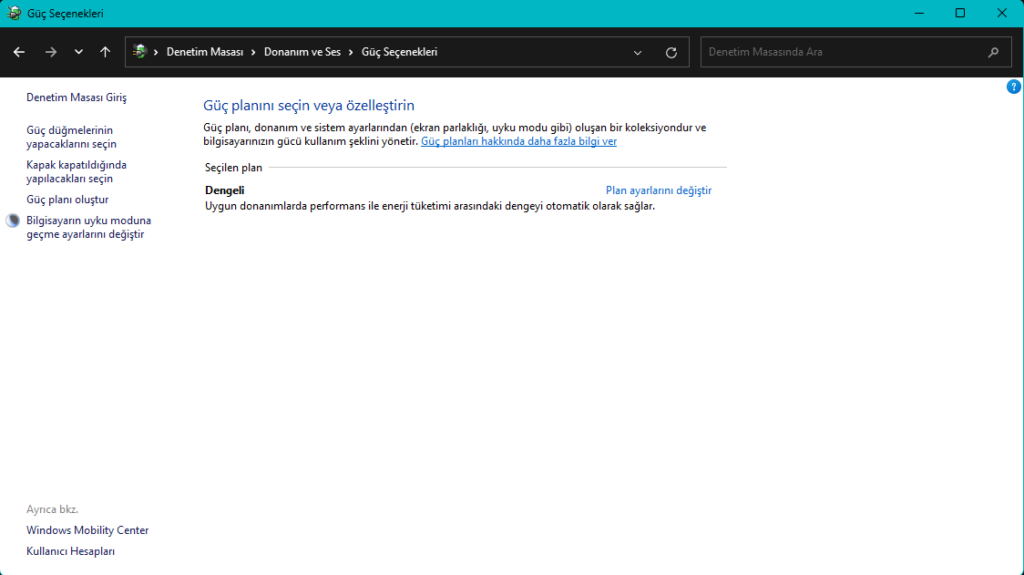Open Güç planları hakkında daha fazla bilgi link
This screenshot has height=575, width=1024.
518,142
